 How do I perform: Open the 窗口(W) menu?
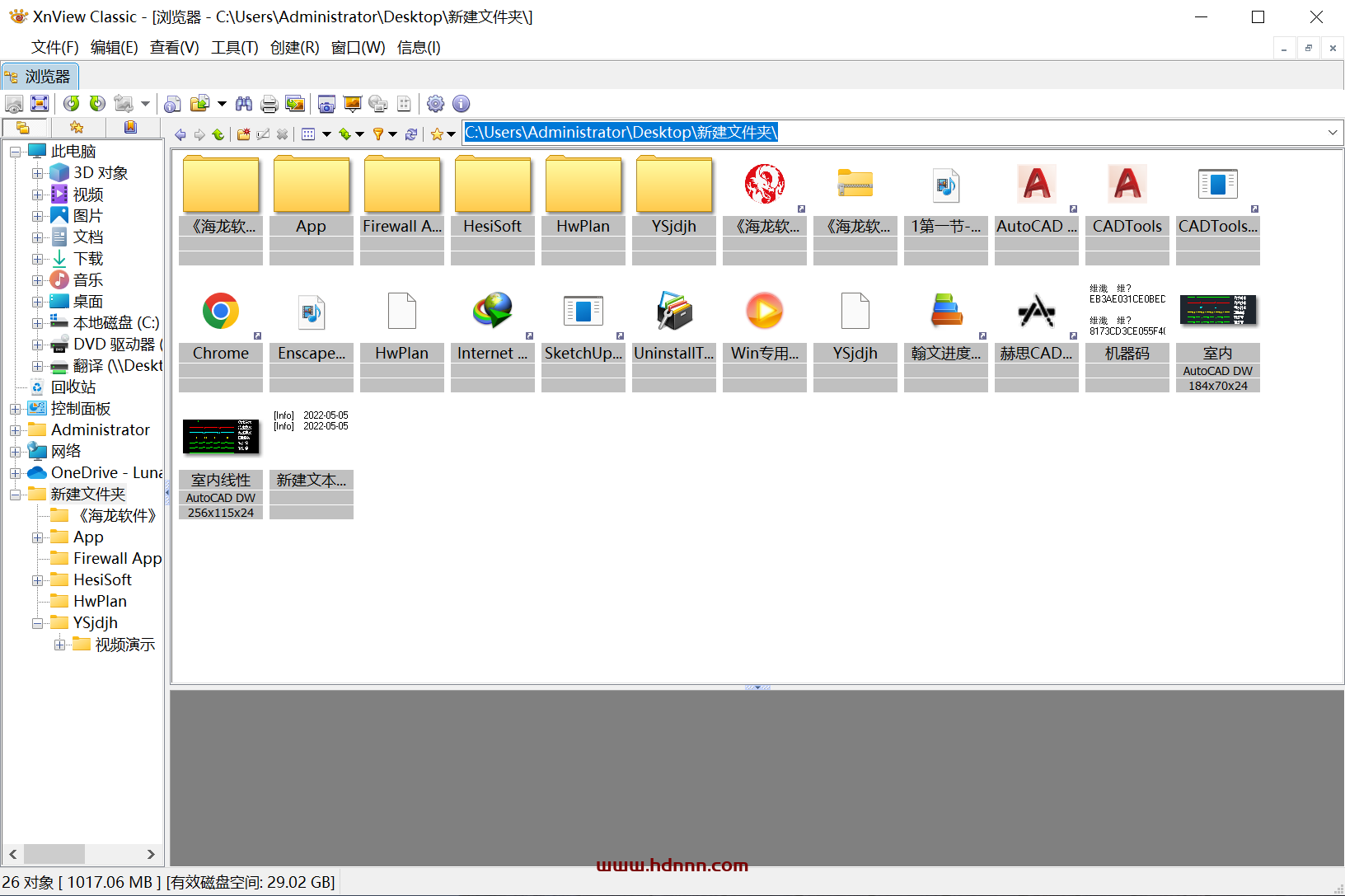click(359, 48)
